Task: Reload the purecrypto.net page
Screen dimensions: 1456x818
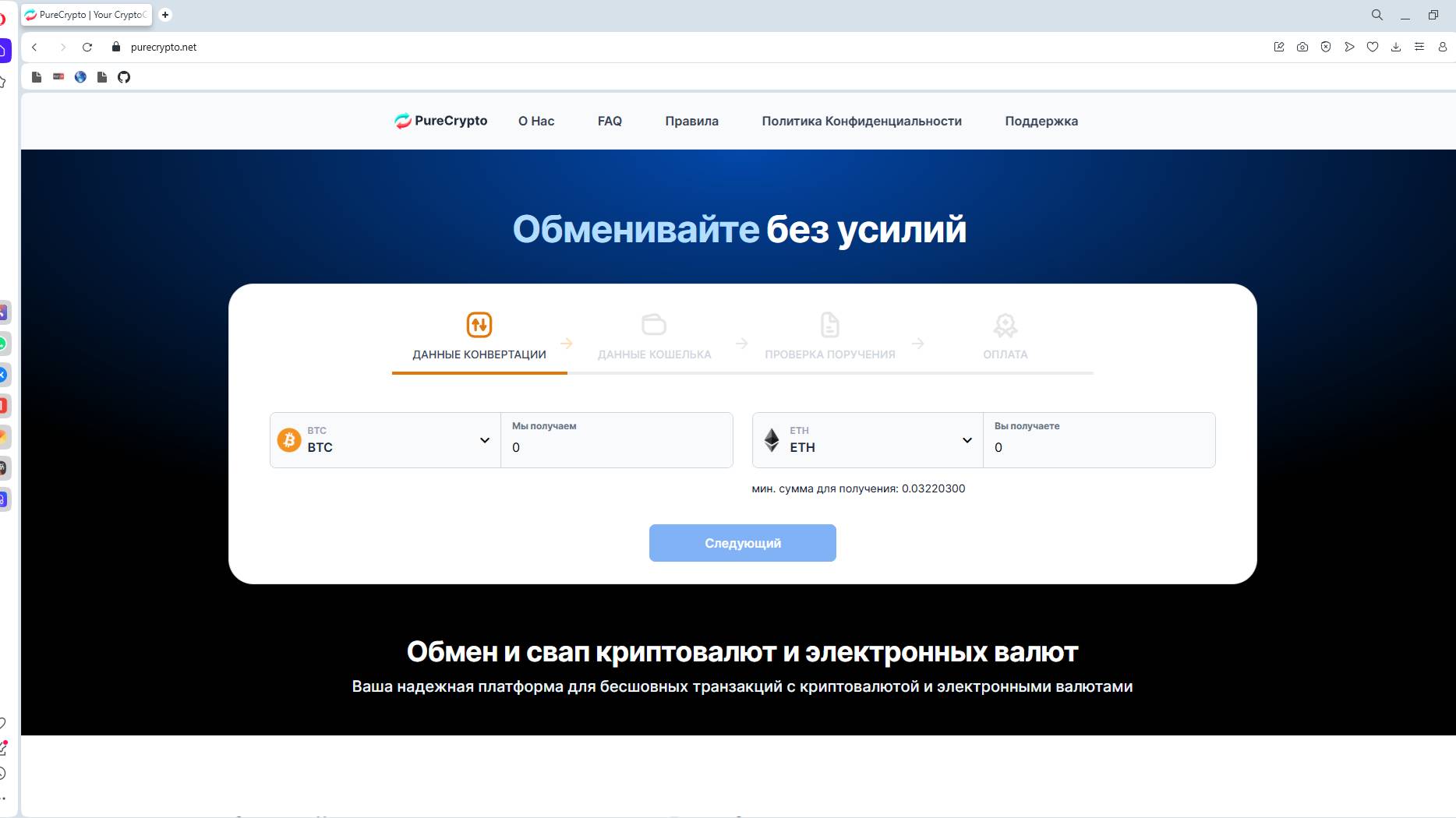Action: pos(87,48)
